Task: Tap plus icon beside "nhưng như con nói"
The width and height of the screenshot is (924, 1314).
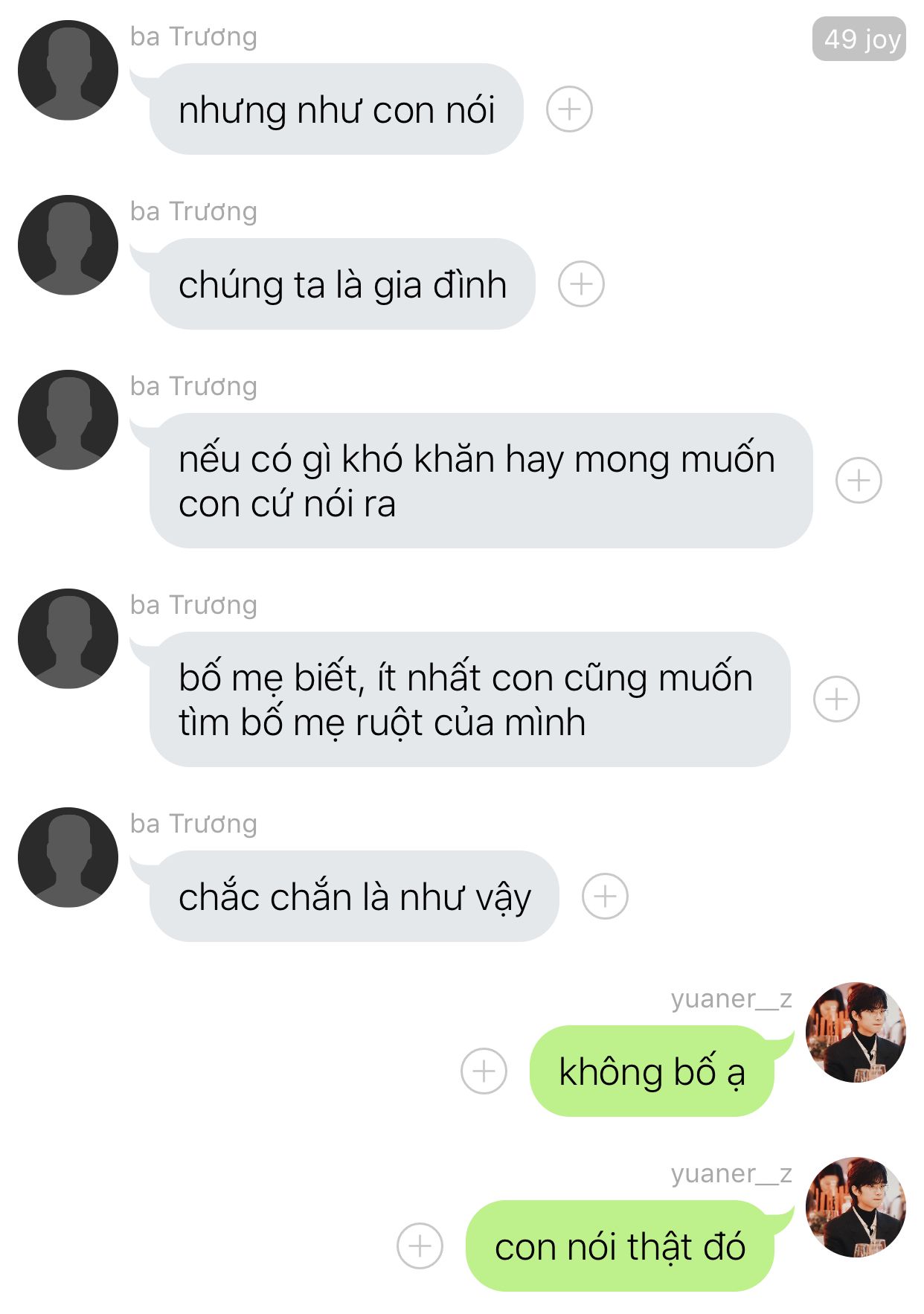Action: coord(569,109)
